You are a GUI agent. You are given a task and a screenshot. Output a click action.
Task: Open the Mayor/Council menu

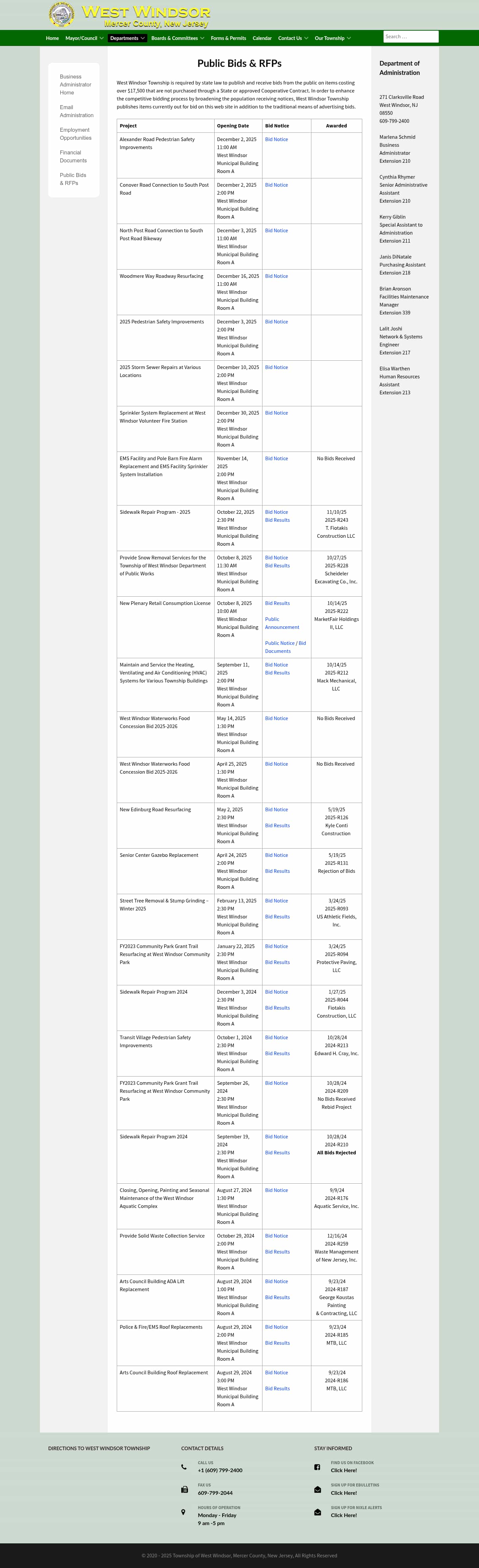[x=81, y=38]
